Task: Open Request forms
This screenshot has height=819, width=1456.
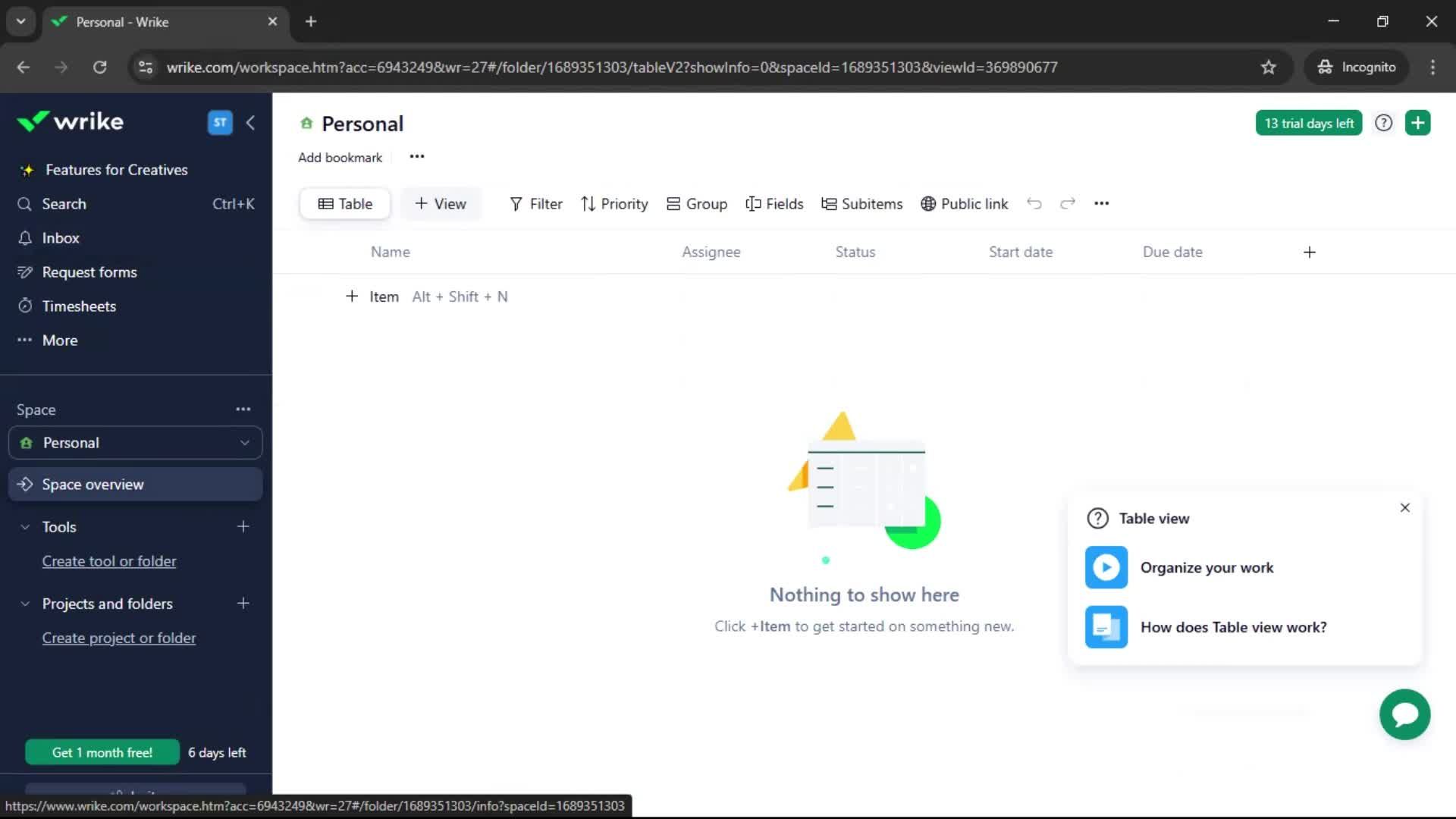Action: pyautogui.click(x=89, y=272)
